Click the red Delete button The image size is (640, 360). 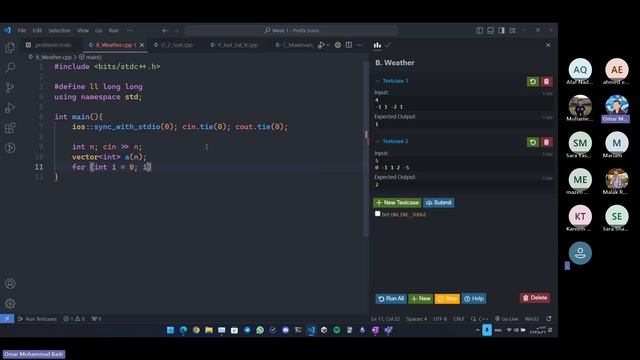tap(535, 298)
